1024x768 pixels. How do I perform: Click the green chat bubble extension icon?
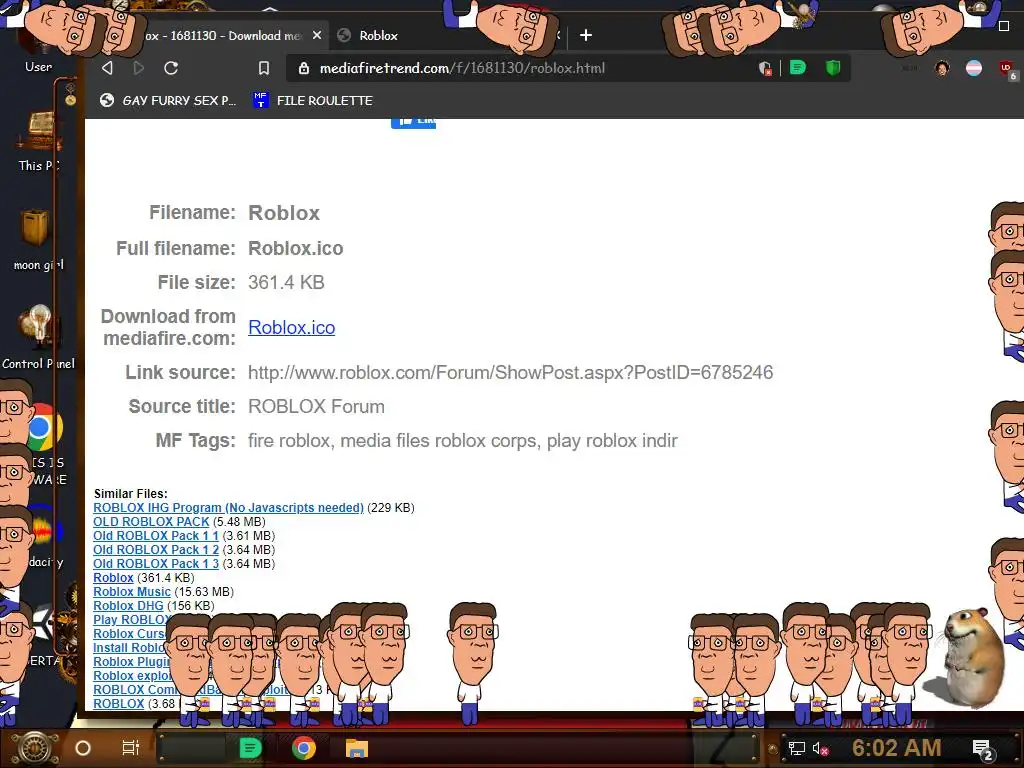(797, 67)
